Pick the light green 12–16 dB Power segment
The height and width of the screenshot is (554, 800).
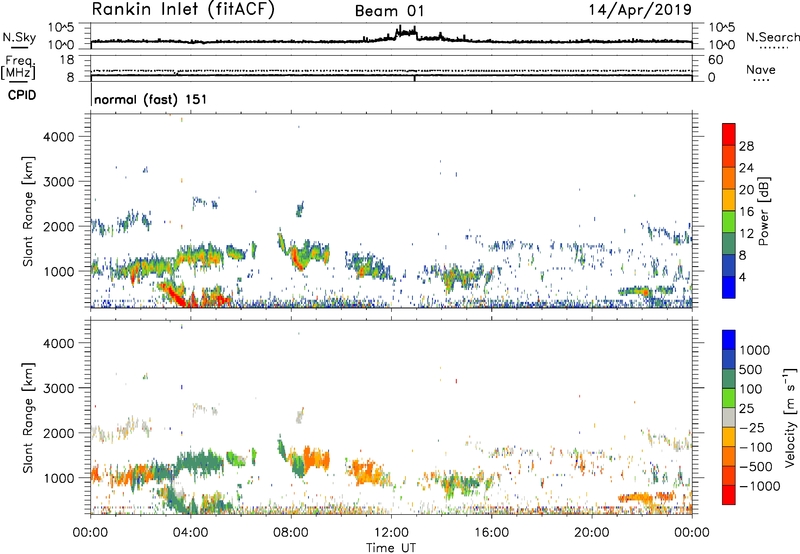pos(729,221)
